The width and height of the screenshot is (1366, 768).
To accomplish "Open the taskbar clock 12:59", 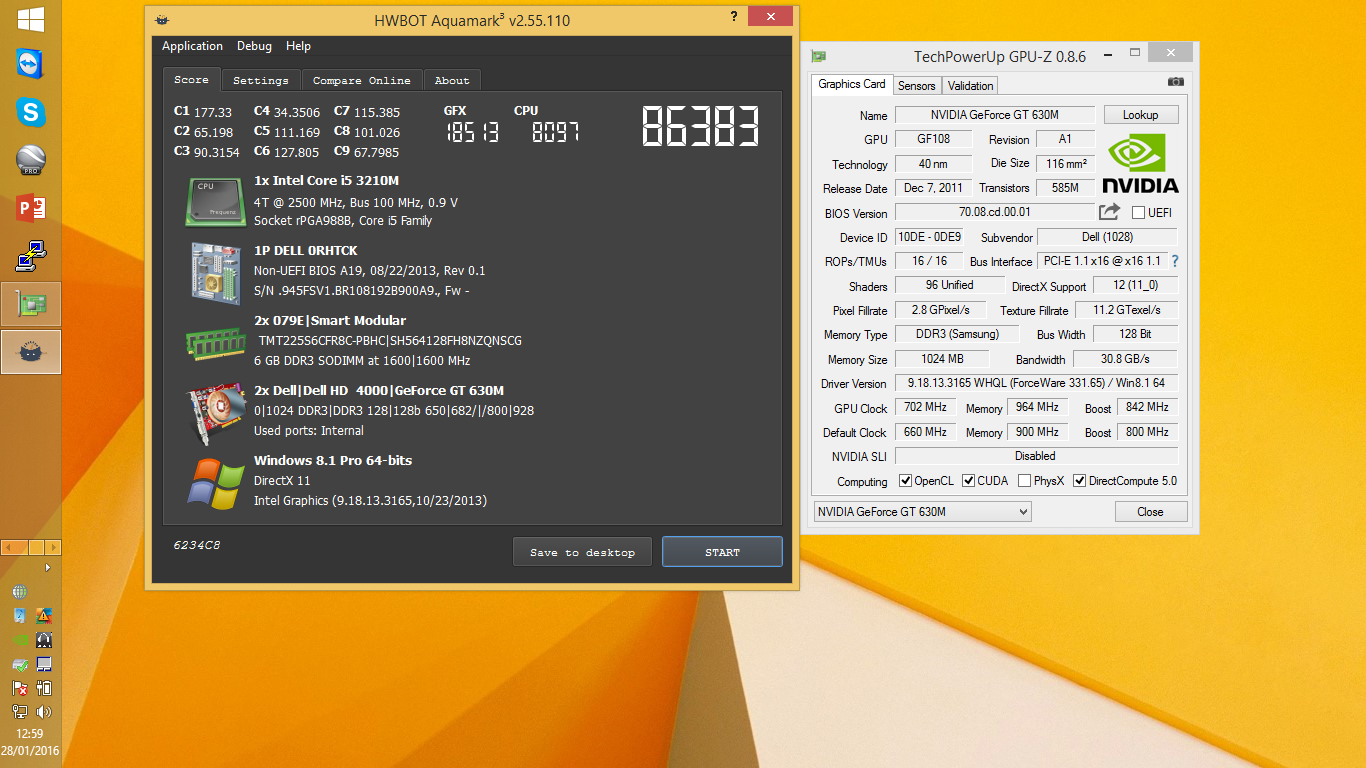I will 31,734.
